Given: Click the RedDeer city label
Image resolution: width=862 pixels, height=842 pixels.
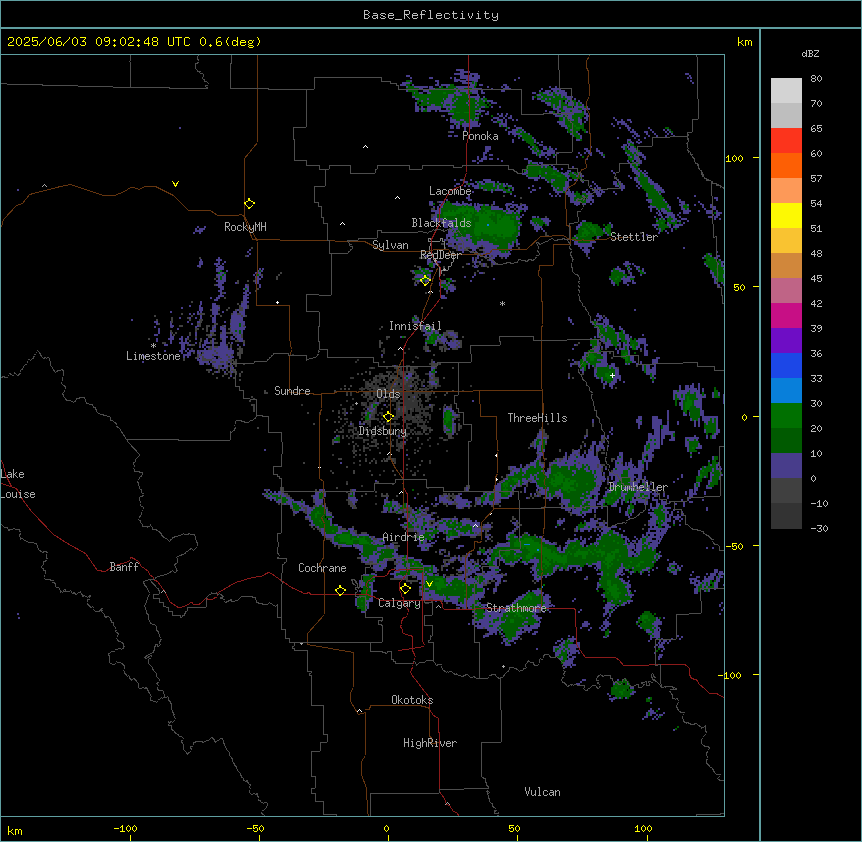Looking at the screenshot, I should pyautogui.click(x=440, y=255).
